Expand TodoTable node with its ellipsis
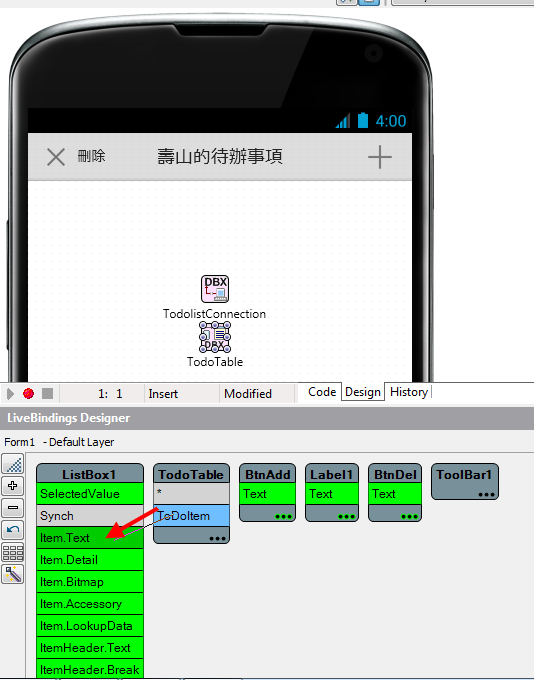Viewport: 534px width, 680px height. tap(218, 538)
